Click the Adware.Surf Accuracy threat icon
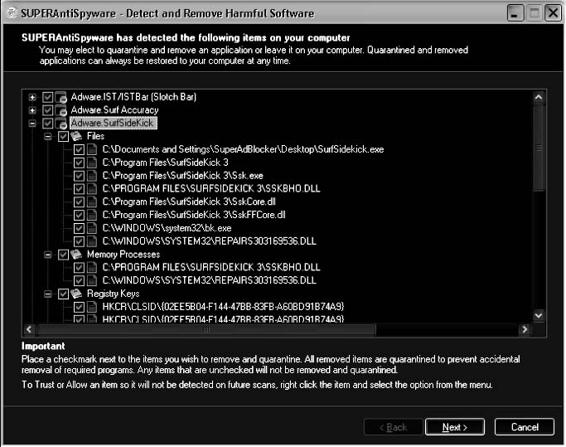This screenshot has width=566, height=447. (61, 110)
